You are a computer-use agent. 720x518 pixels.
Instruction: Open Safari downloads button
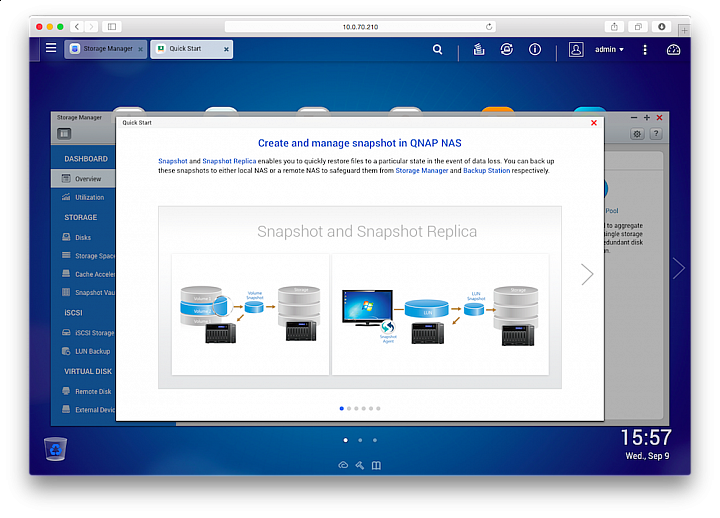pyautogui.click(x=661, y=27)
